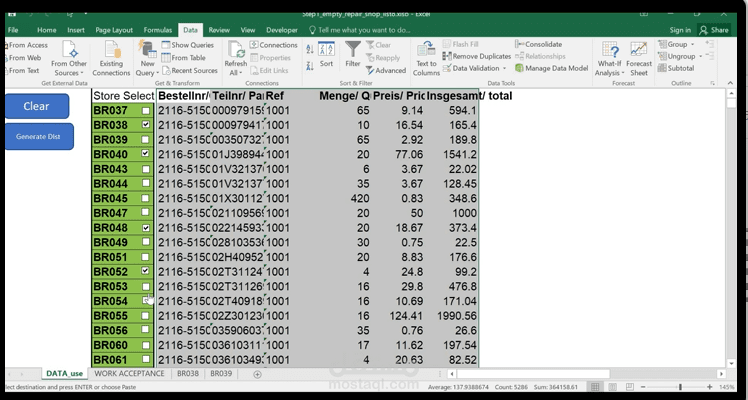This screenshot has height=400, width=748.
Task: Click Recent Sources
Action: point(189,71)
